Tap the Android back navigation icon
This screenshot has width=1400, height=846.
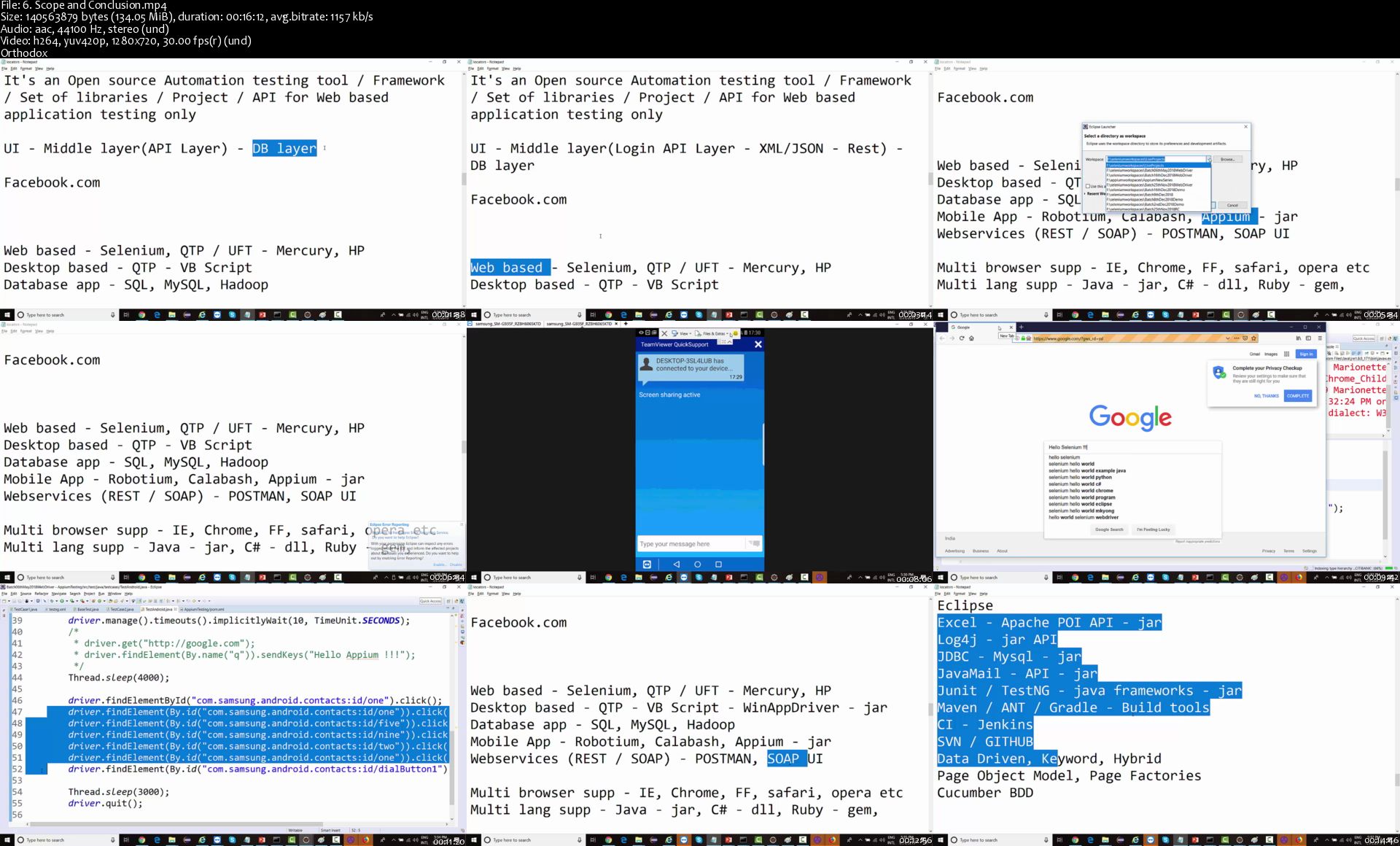point(677,564)
